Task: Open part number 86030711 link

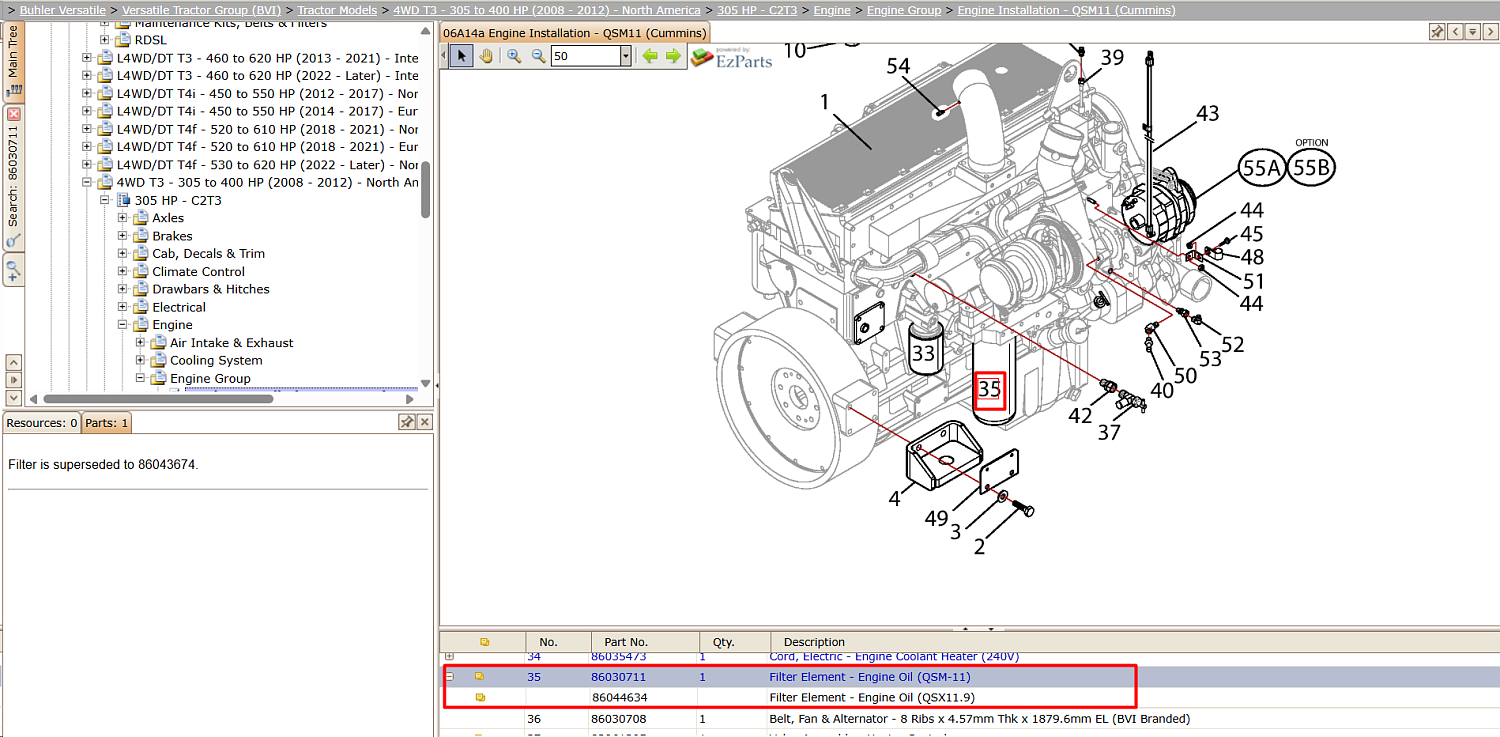Action: (619, 677)
